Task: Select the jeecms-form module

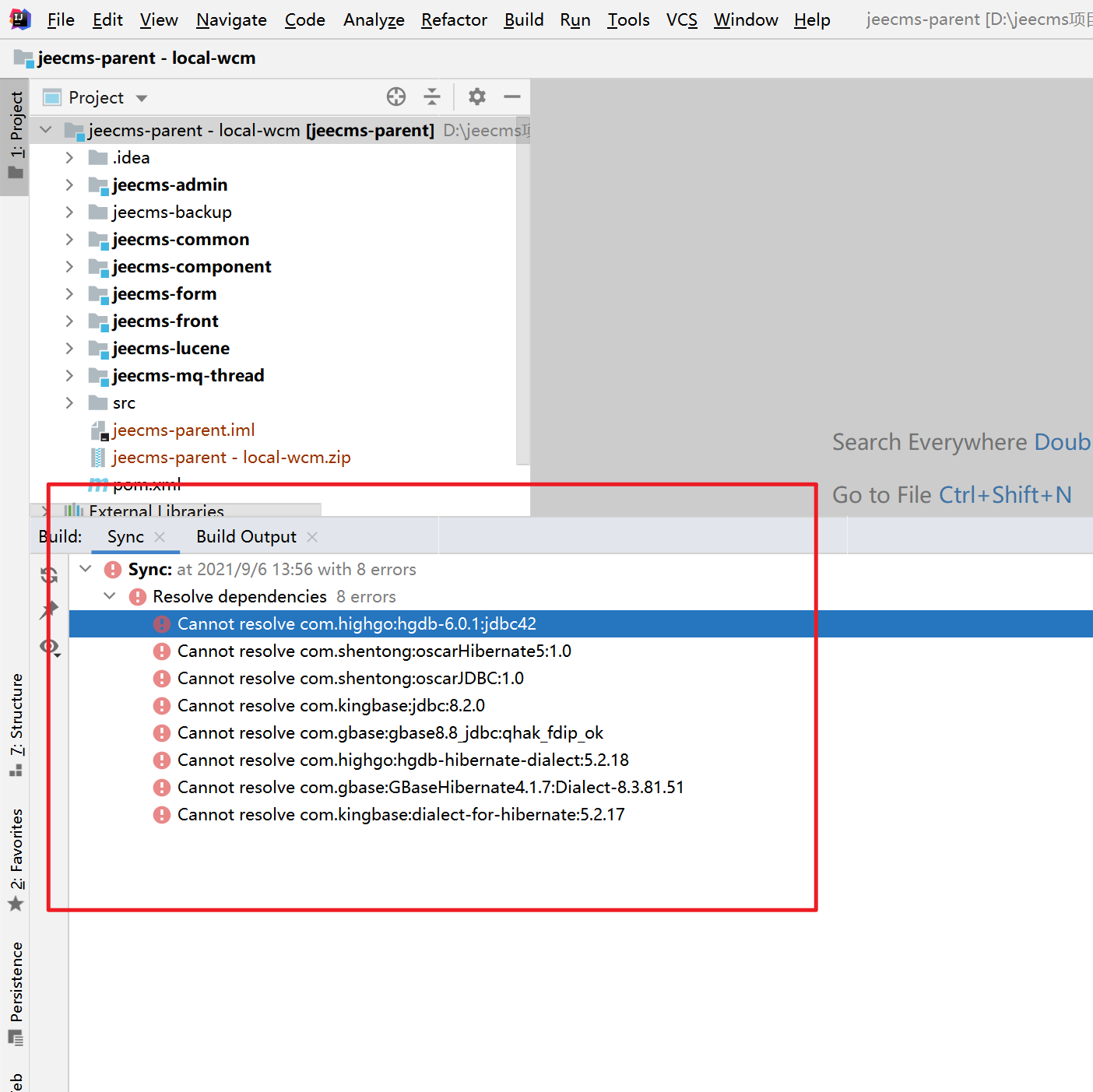Action: coord(164,294)
